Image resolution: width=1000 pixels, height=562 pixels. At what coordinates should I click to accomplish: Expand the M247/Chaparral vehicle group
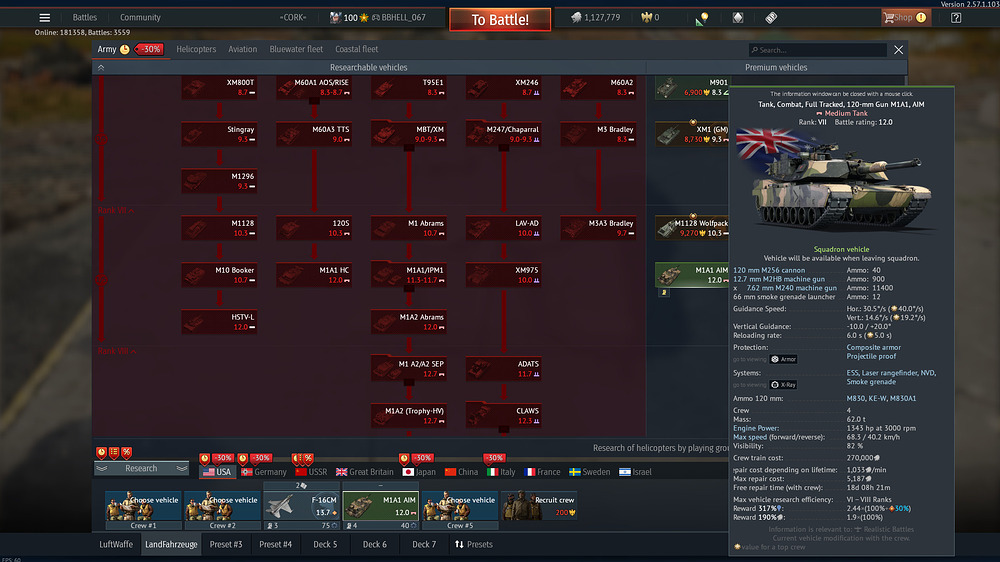(x=503, y=135)
